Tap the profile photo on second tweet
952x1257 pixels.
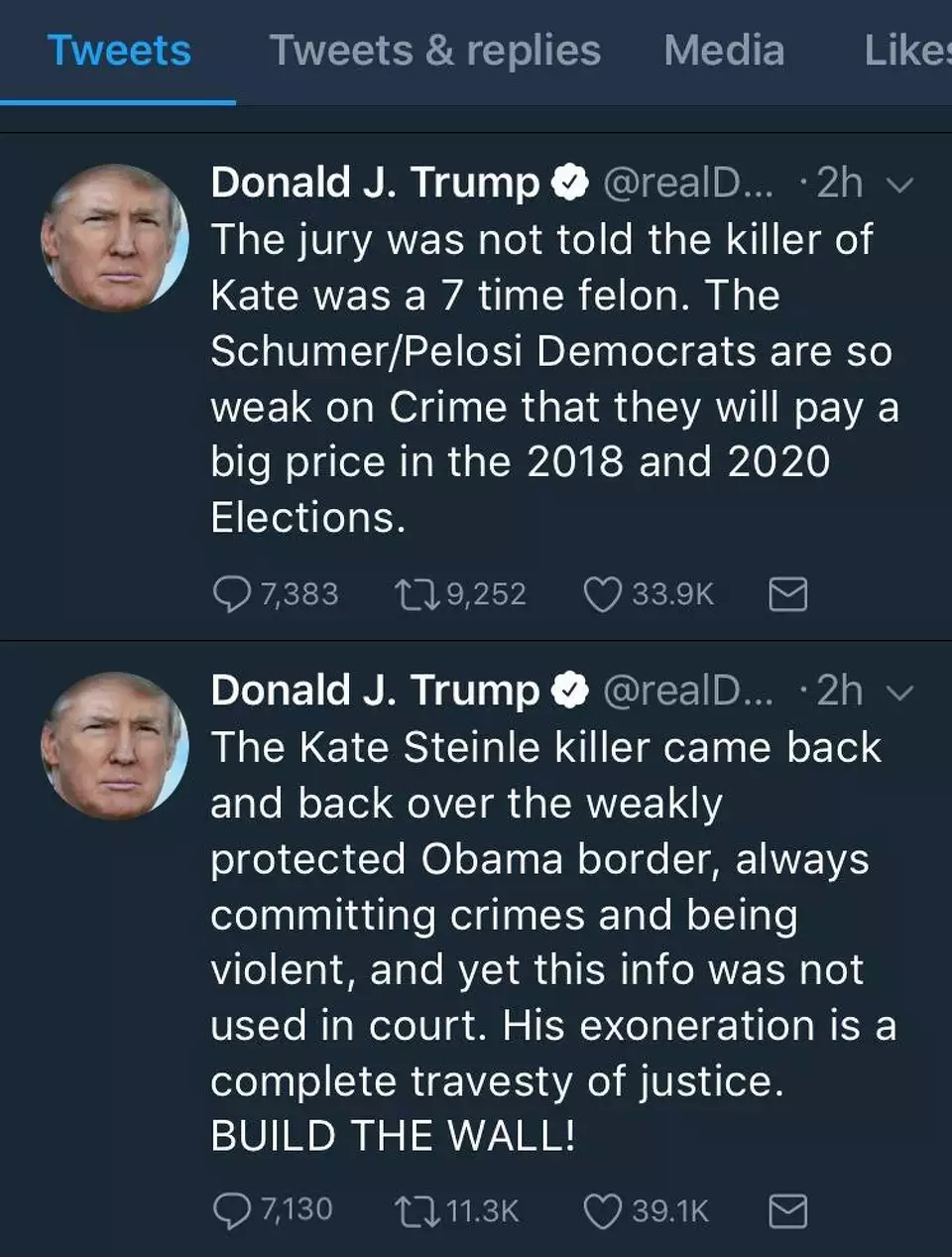tap(114, 746)
